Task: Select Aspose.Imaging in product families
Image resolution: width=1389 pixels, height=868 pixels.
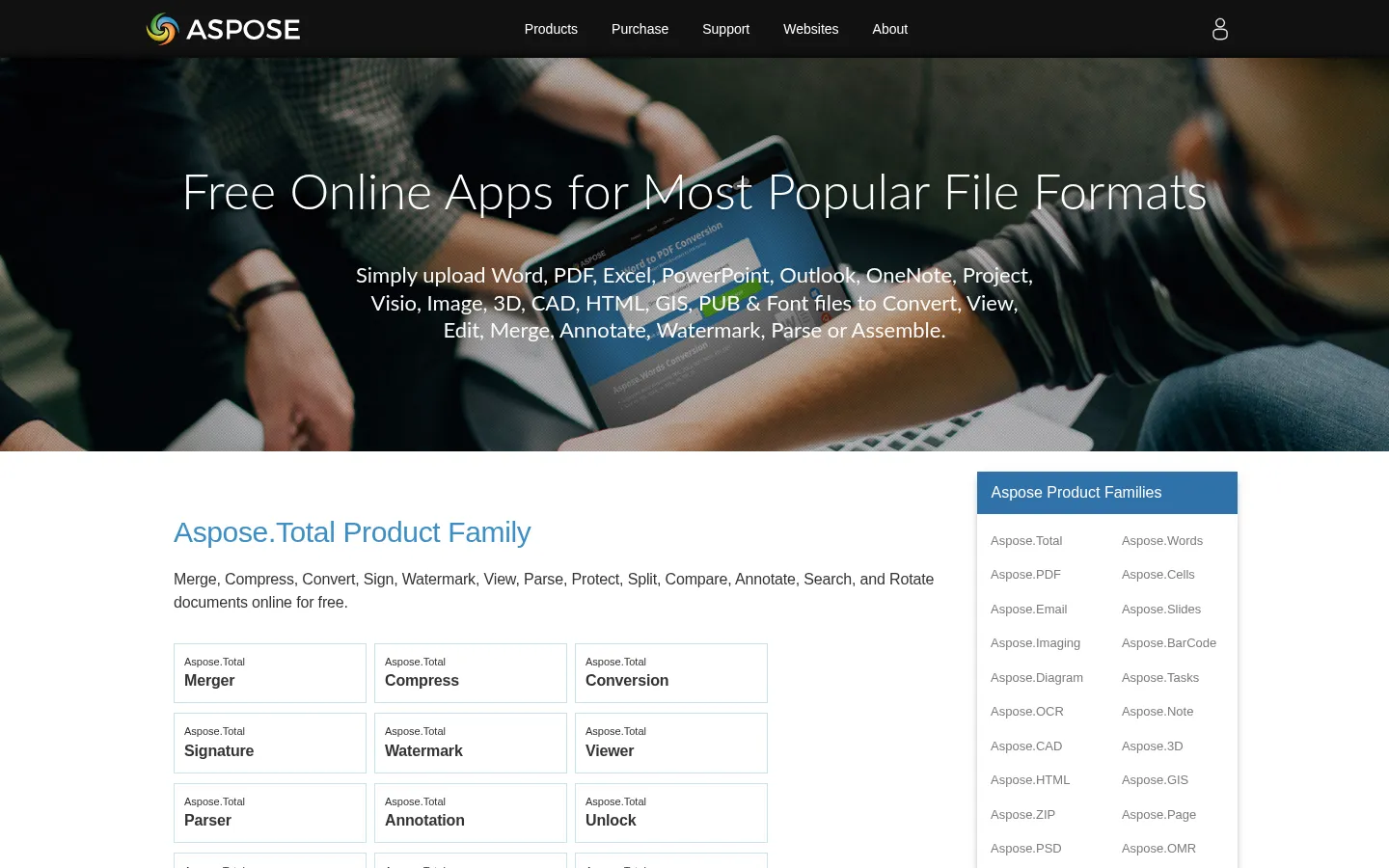Action: pos(1035,643)
